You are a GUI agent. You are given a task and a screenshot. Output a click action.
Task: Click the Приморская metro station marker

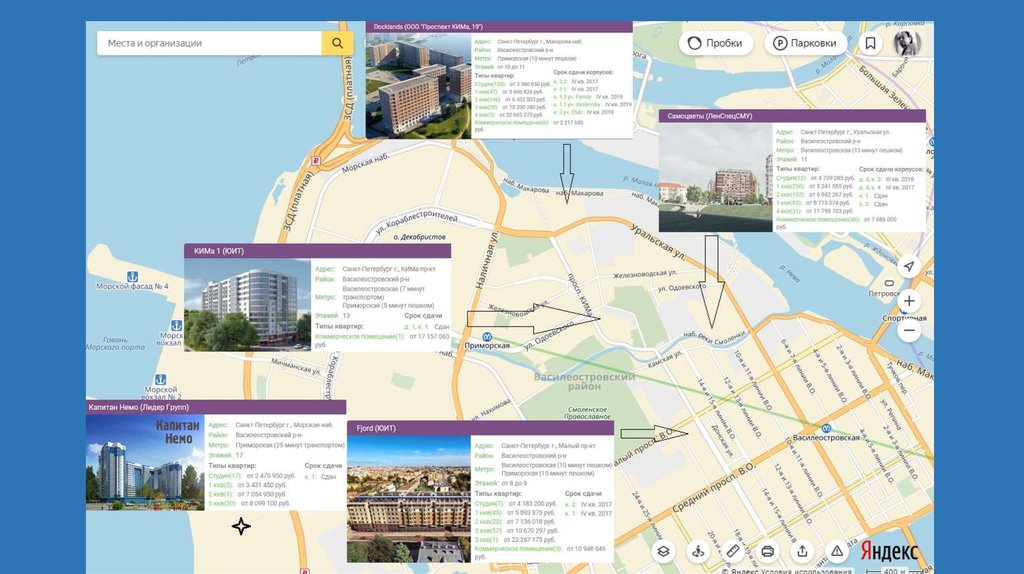pyautogui.click(x=486, y=336)
